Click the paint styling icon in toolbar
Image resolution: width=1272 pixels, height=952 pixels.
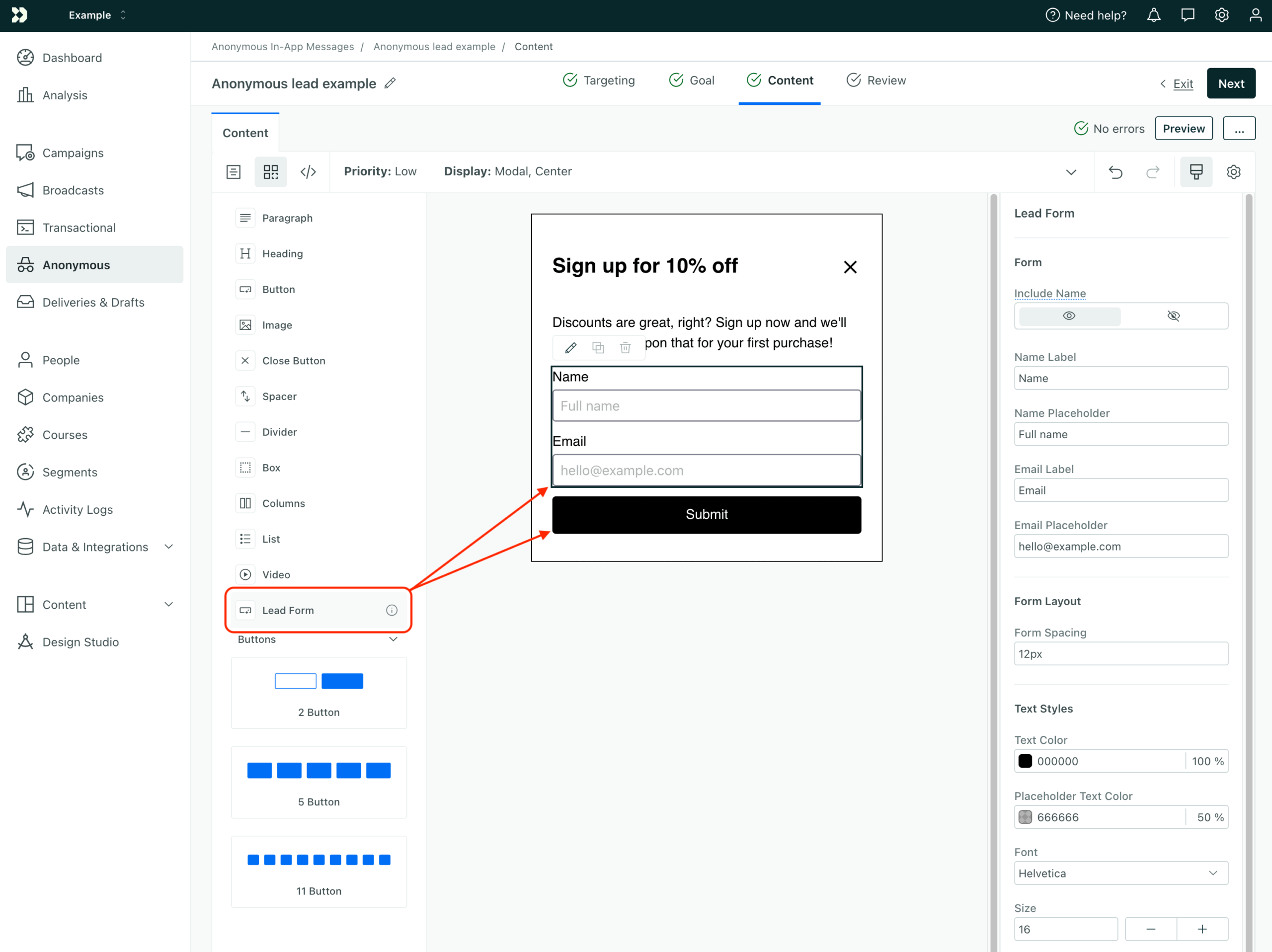[x=1196, y=171]
